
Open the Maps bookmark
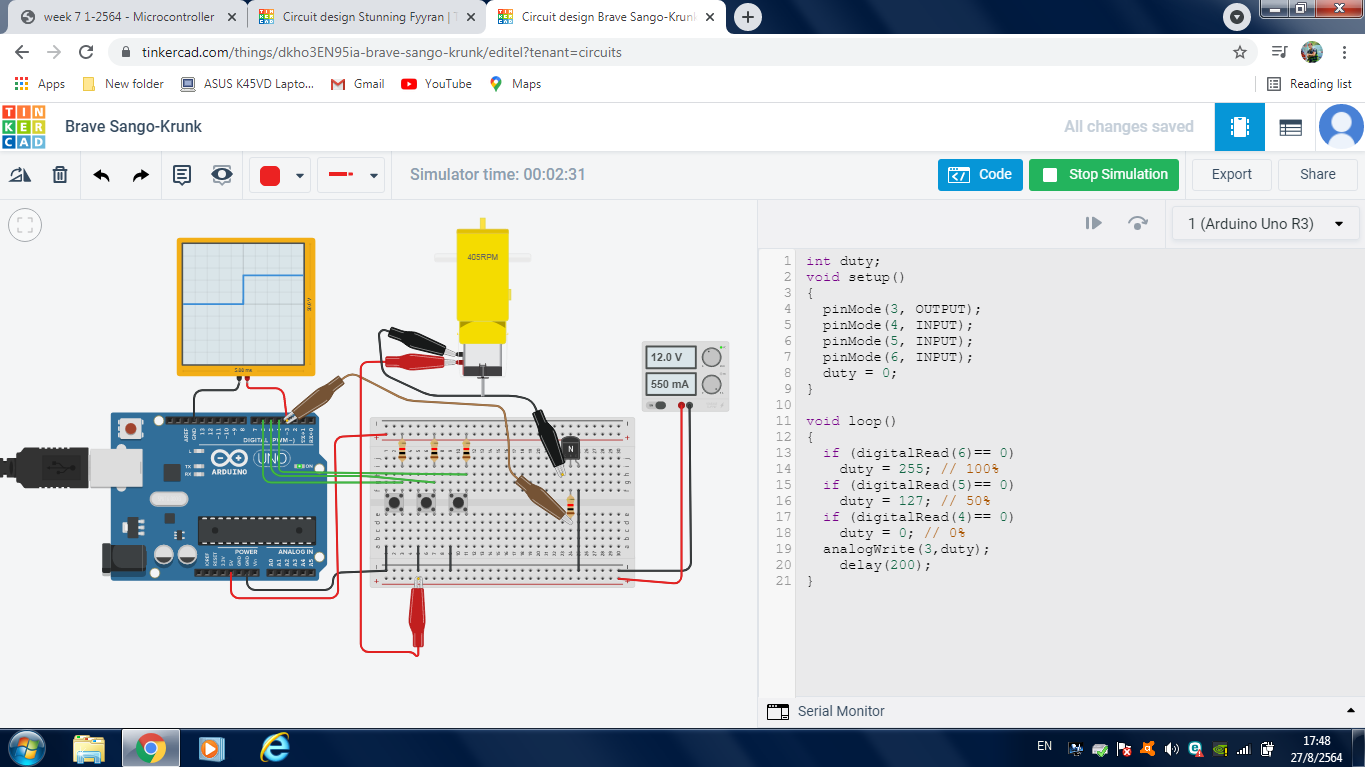tap(515, 84)
